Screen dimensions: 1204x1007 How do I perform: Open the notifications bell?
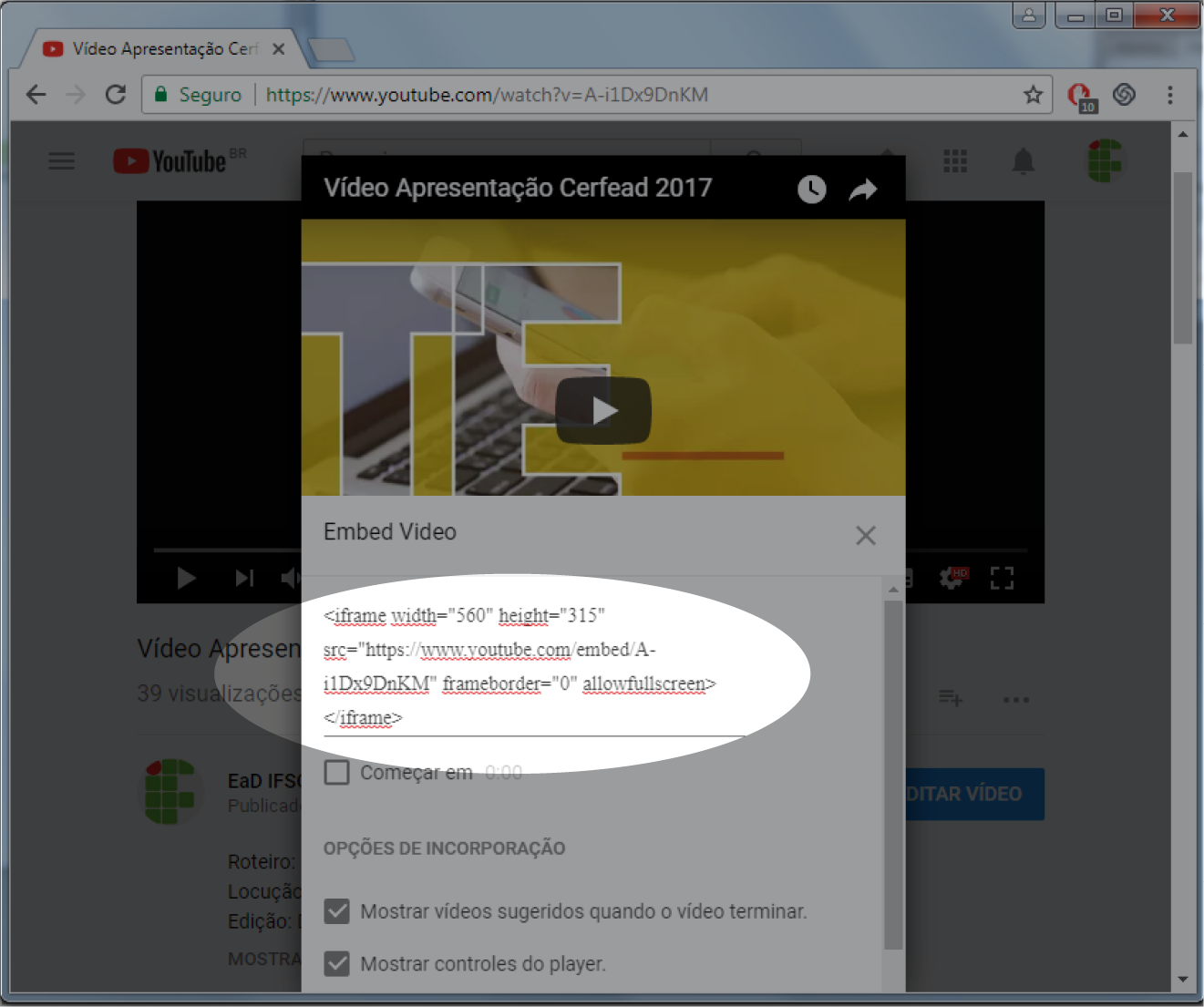(x=1023, y=161)
